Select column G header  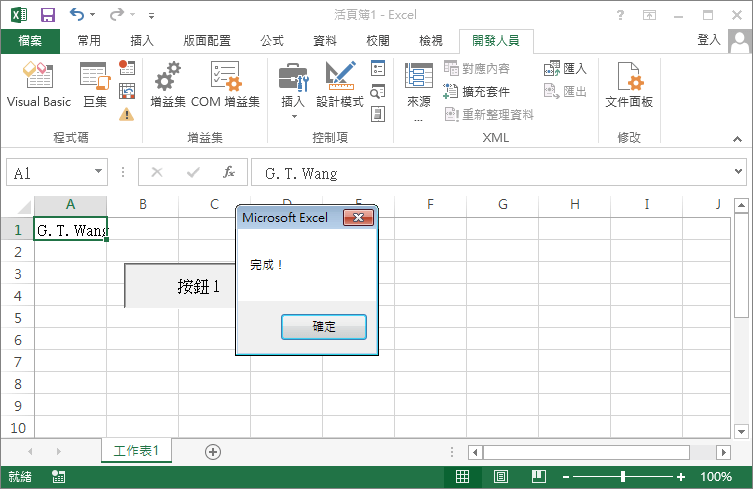502,205
